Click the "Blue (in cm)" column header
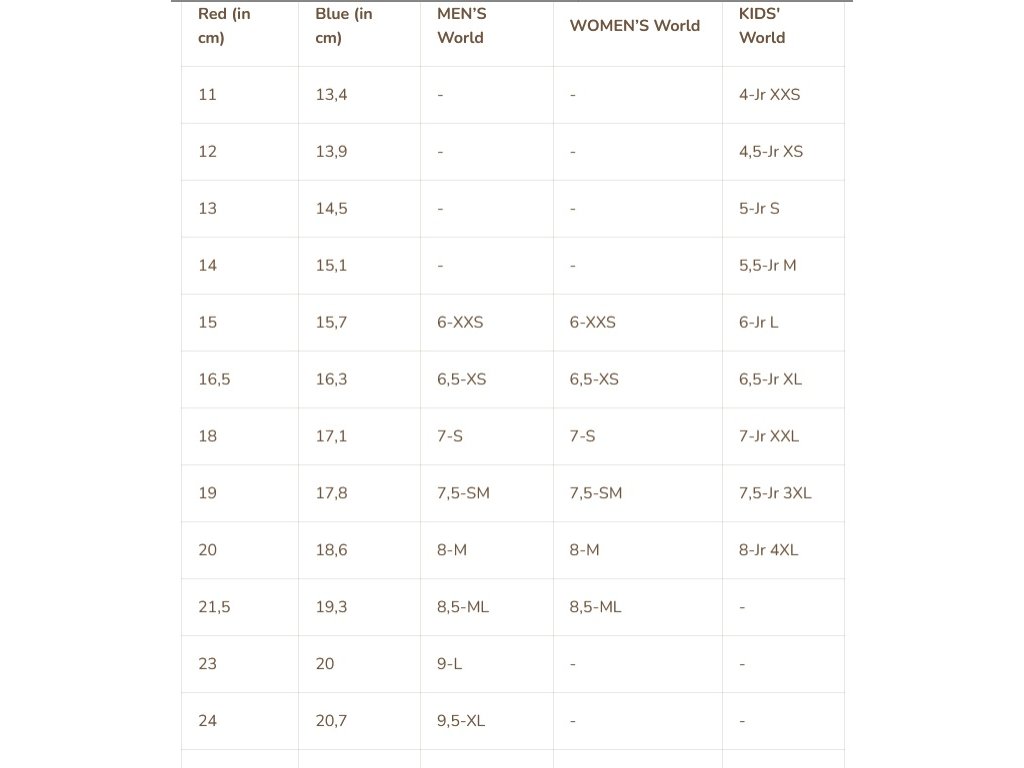 point(344,26)
